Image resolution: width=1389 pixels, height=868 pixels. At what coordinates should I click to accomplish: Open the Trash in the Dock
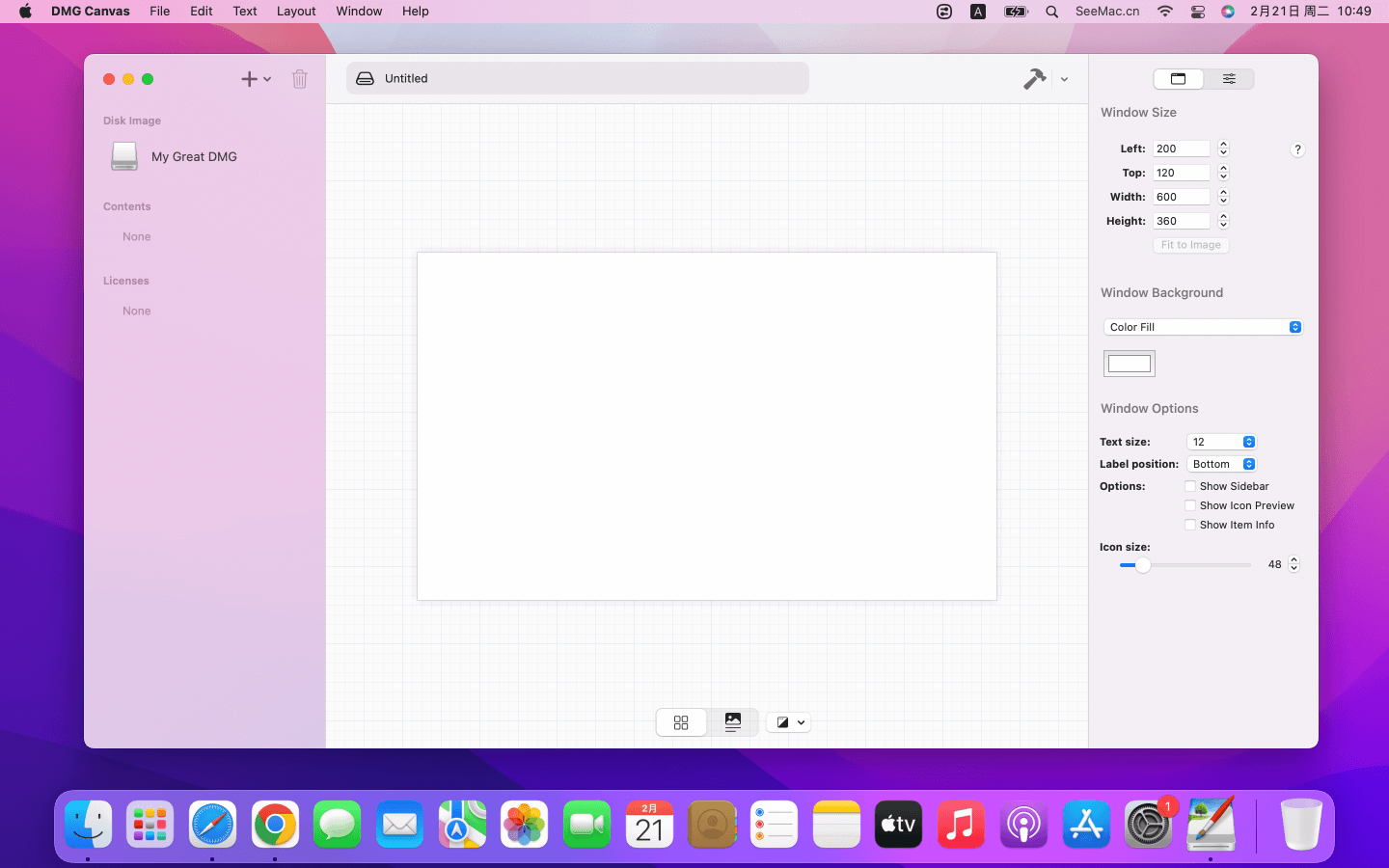click(1301, 825)
